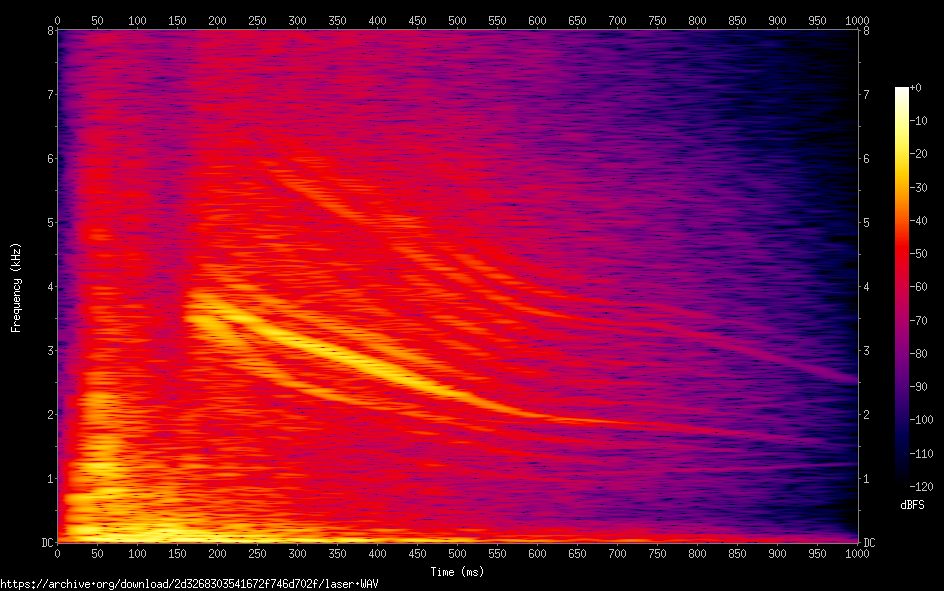Select the 500 ms tick on the bottom axis
Screen dimensions: 944x591
[457, 553]
